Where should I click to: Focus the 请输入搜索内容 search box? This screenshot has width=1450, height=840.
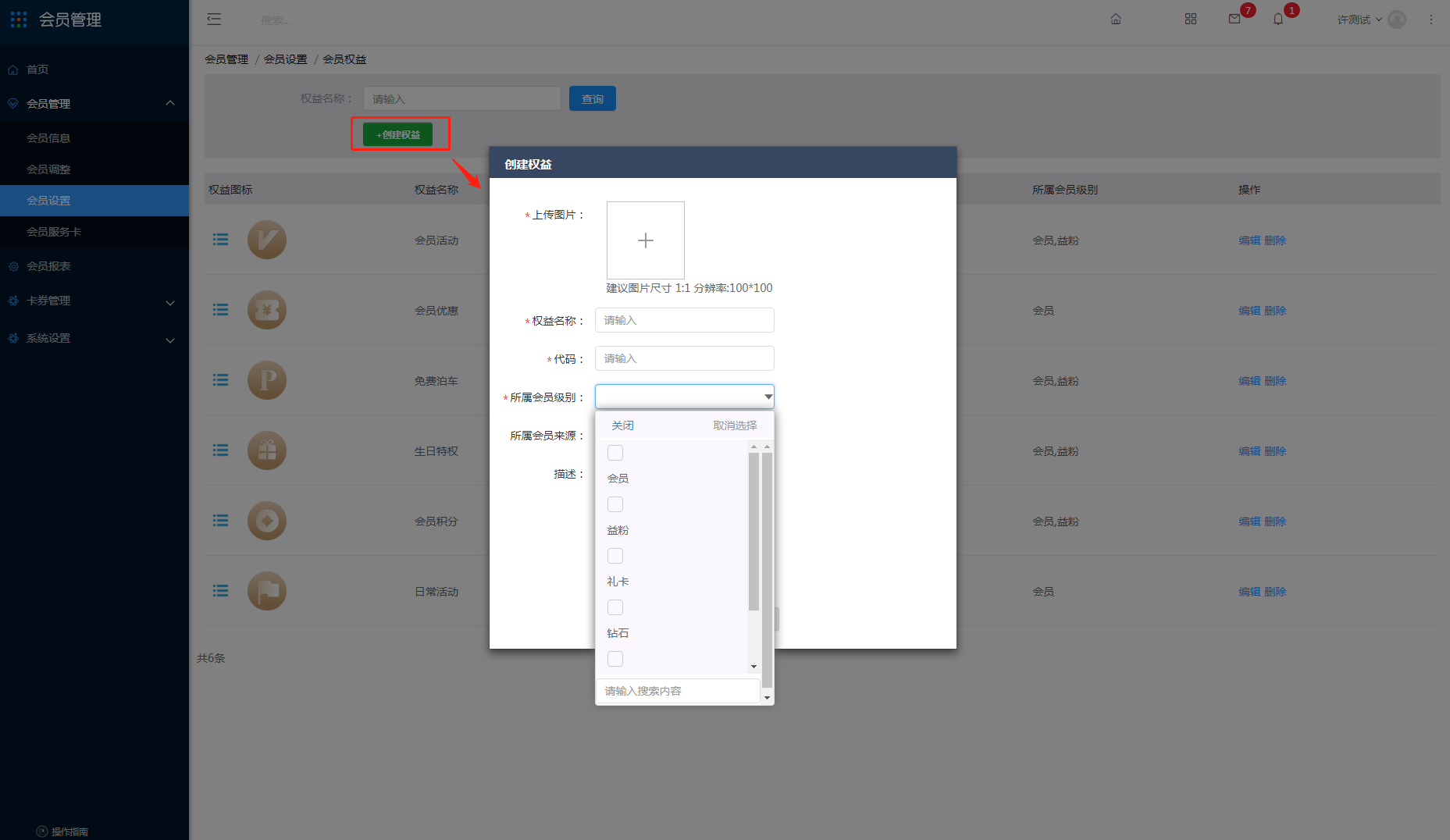click(678, 691)
